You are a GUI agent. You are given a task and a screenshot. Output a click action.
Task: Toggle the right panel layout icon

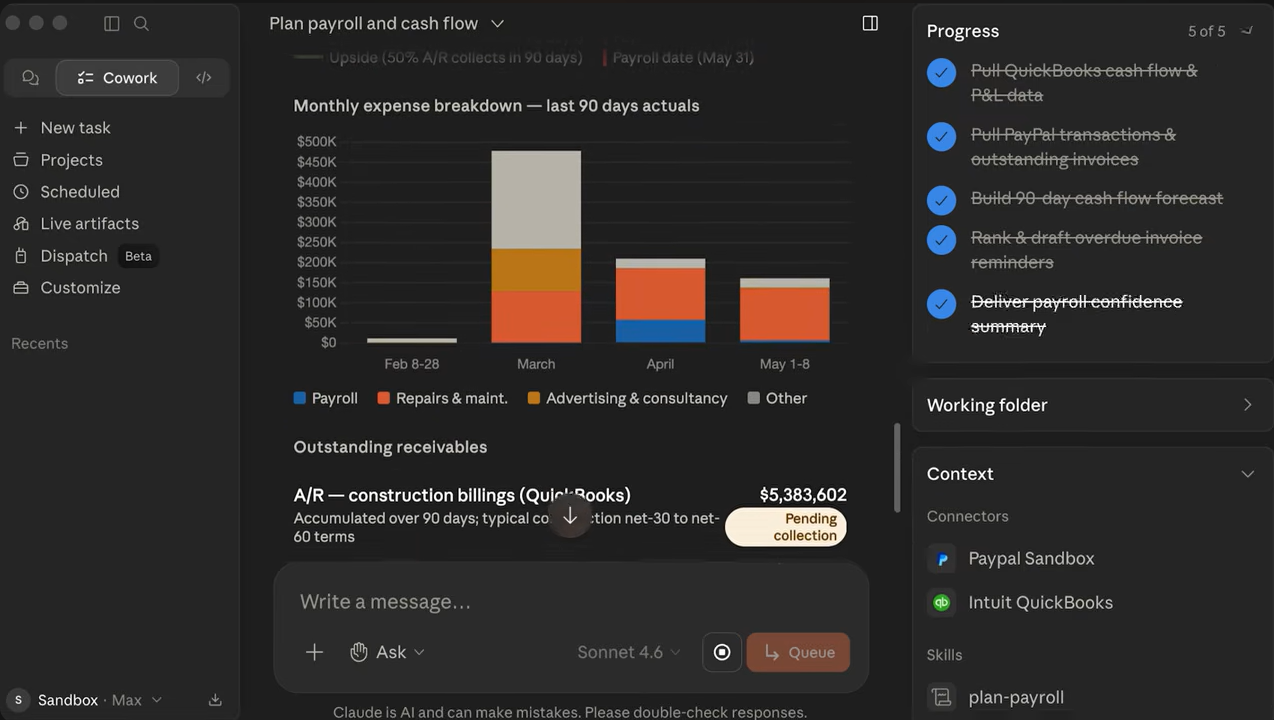870,23
